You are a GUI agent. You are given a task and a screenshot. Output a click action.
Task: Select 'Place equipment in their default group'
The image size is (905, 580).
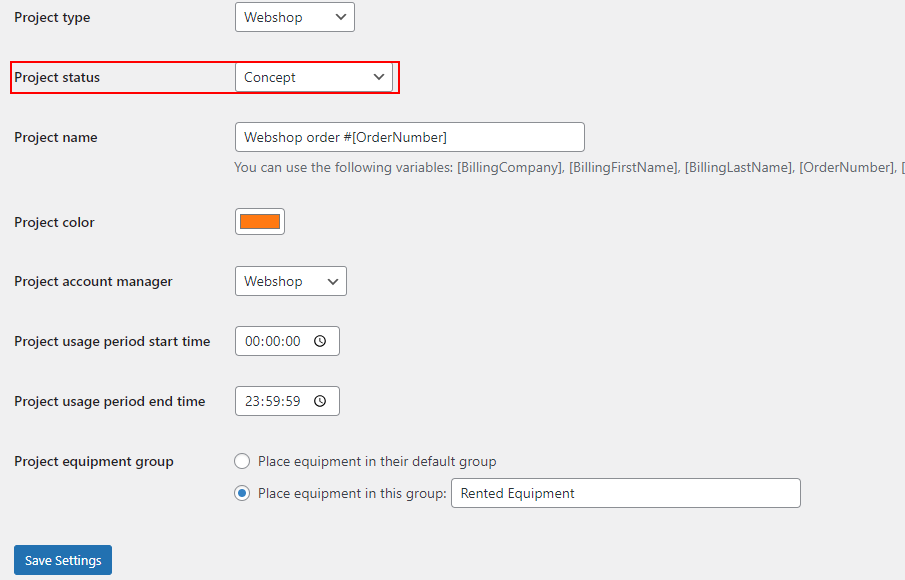(x=242, y=461)
